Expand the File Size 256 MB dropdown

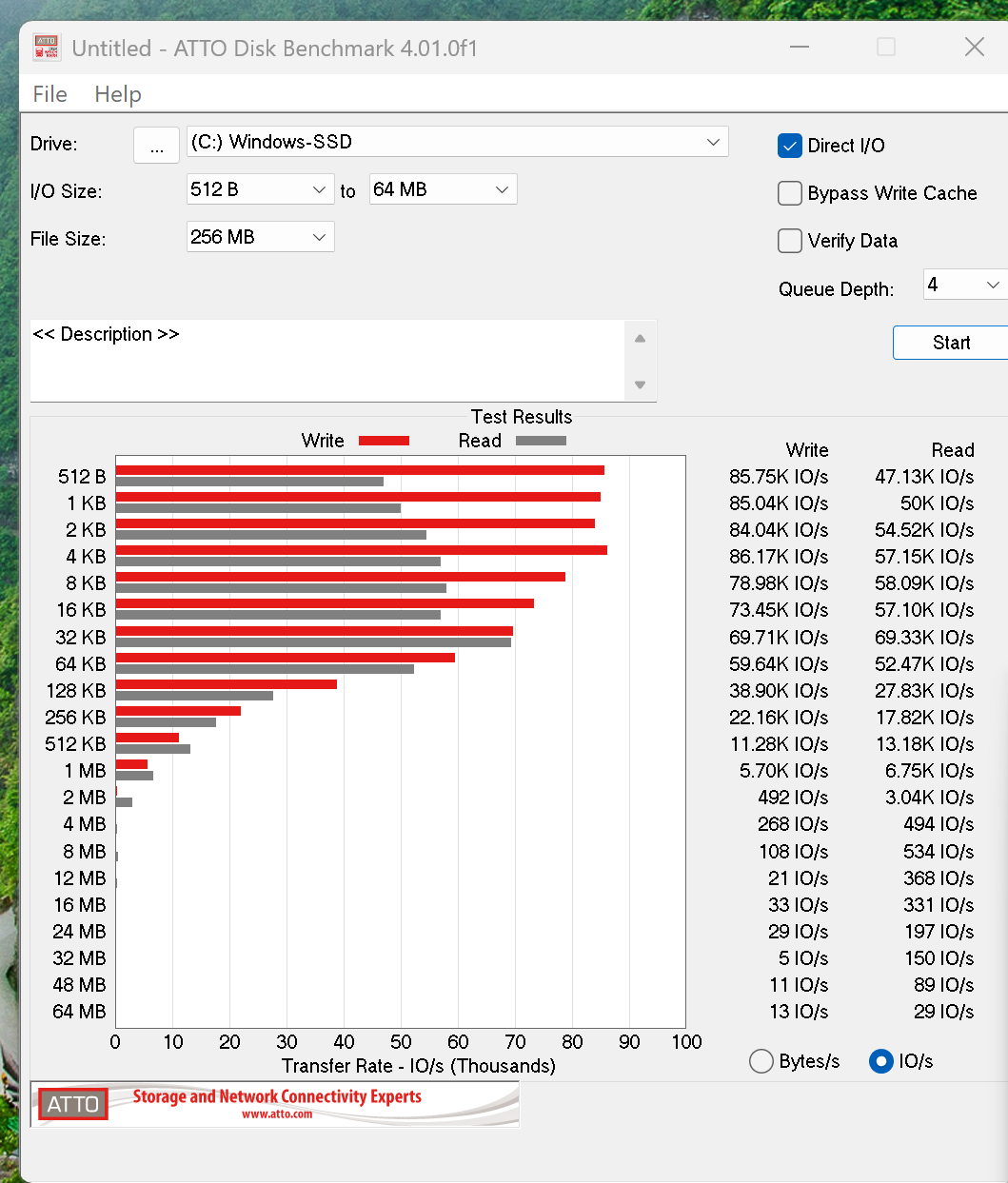[319, 237]
